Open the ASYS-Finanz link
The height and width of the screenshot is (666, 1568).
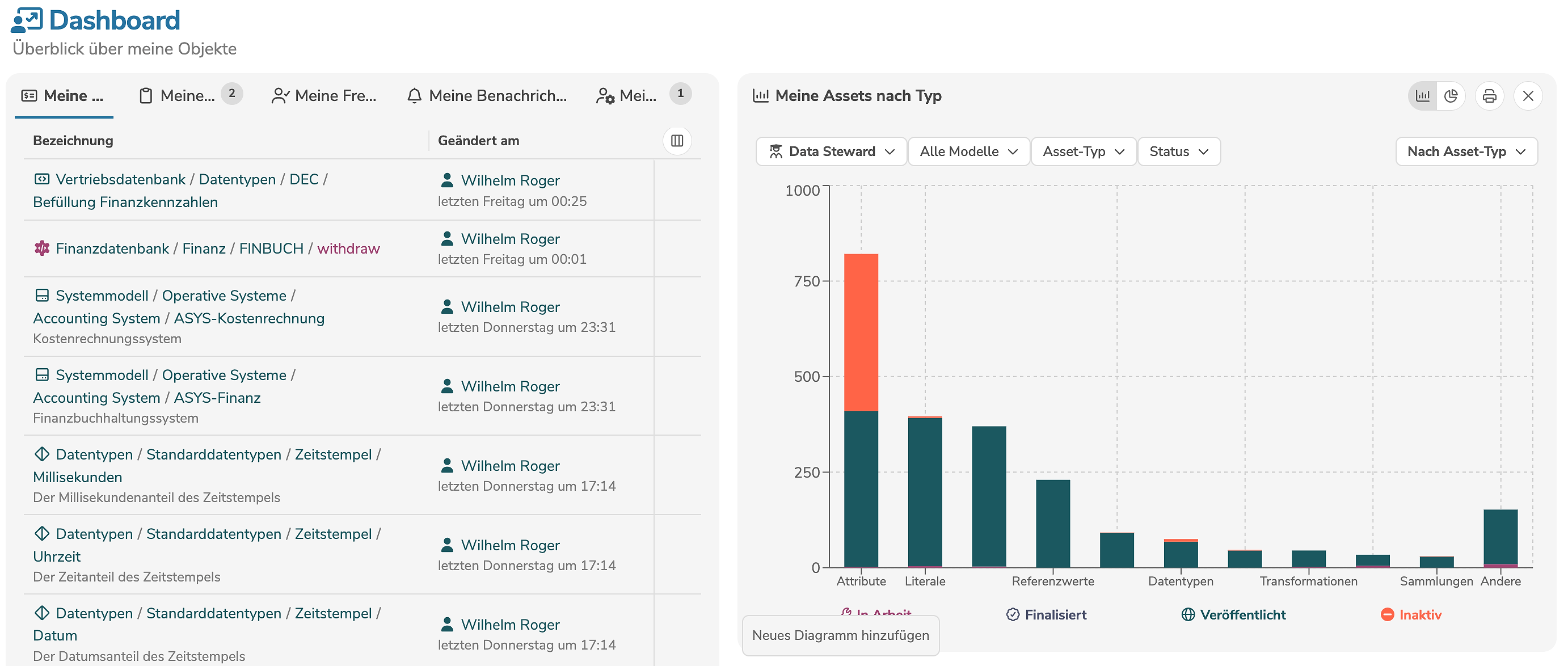217,398
